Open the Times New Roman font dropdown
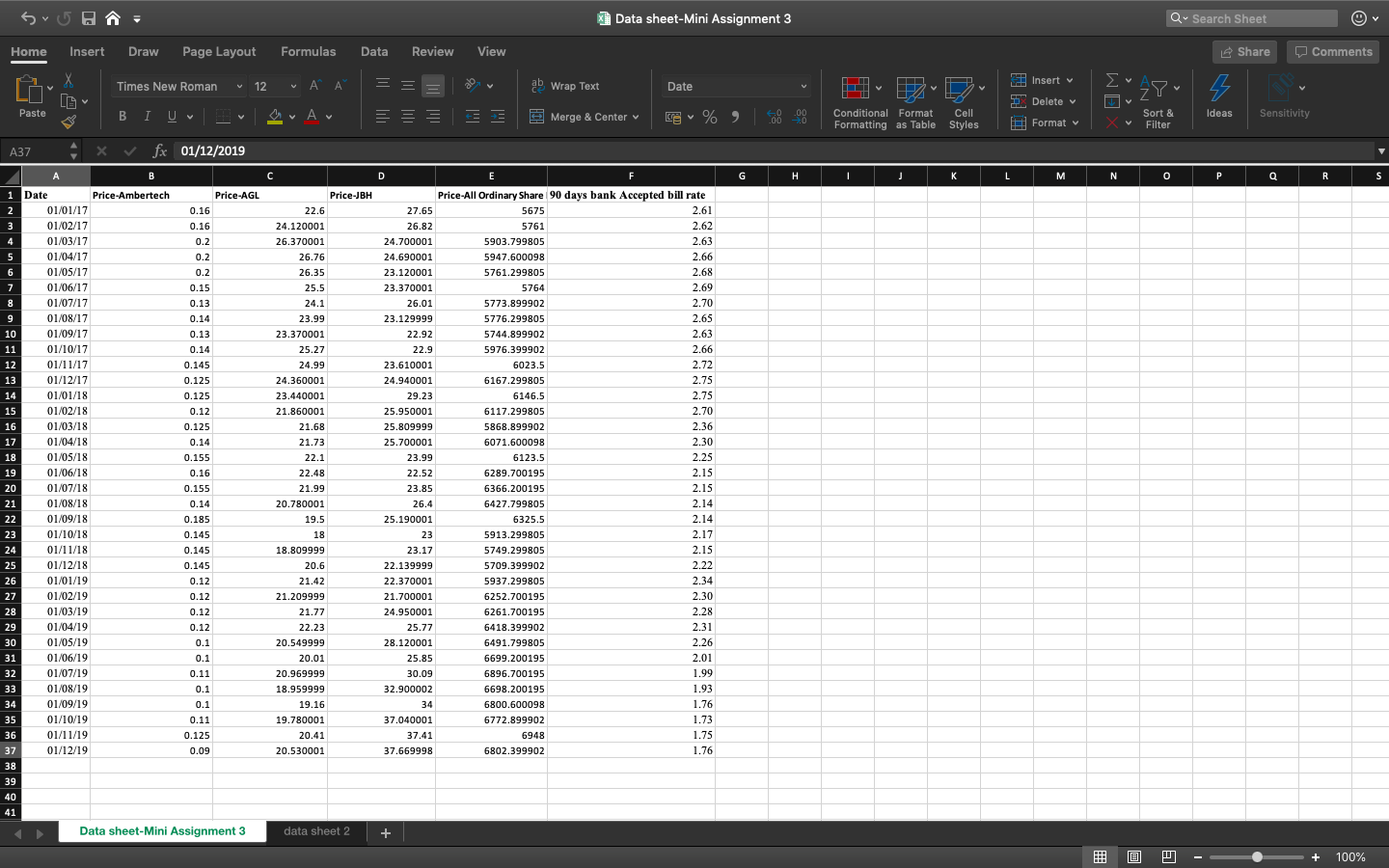Viewport: 1389px width, 868px height. click(x=180, y=86)
